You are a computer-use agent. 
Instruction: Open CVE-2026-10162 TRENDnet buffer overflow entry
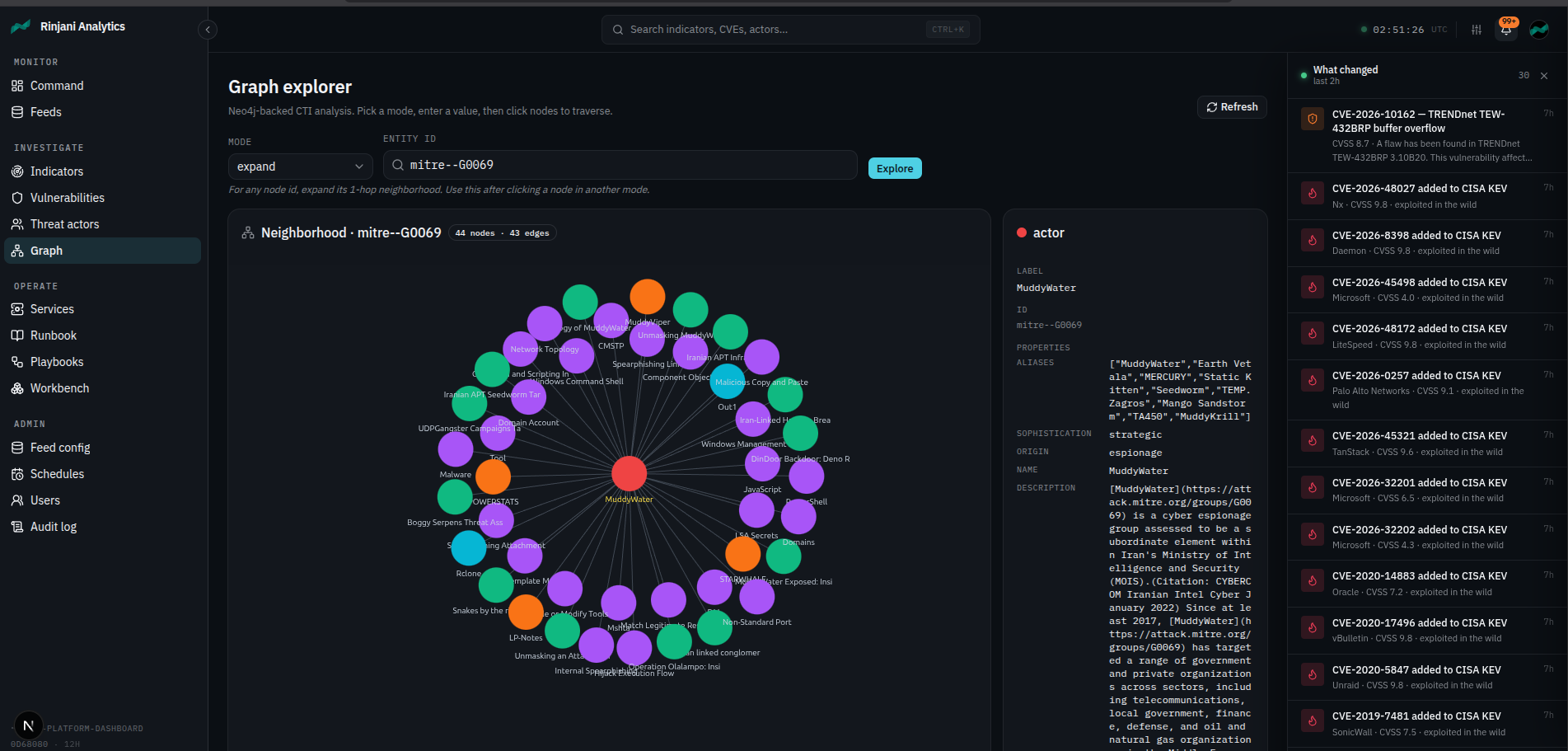click(1426, 136)
